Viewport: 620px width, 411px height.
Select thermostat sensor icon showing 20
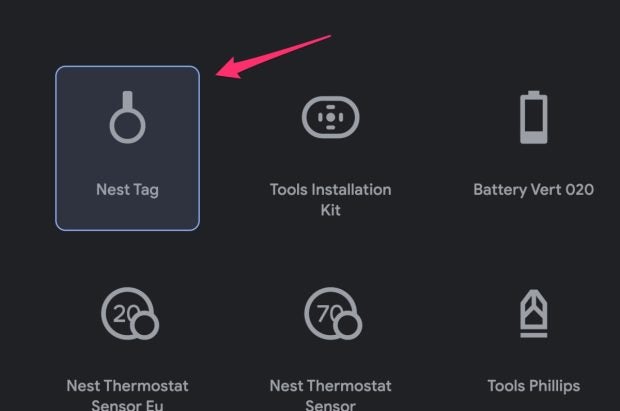(x=130, y=314)
